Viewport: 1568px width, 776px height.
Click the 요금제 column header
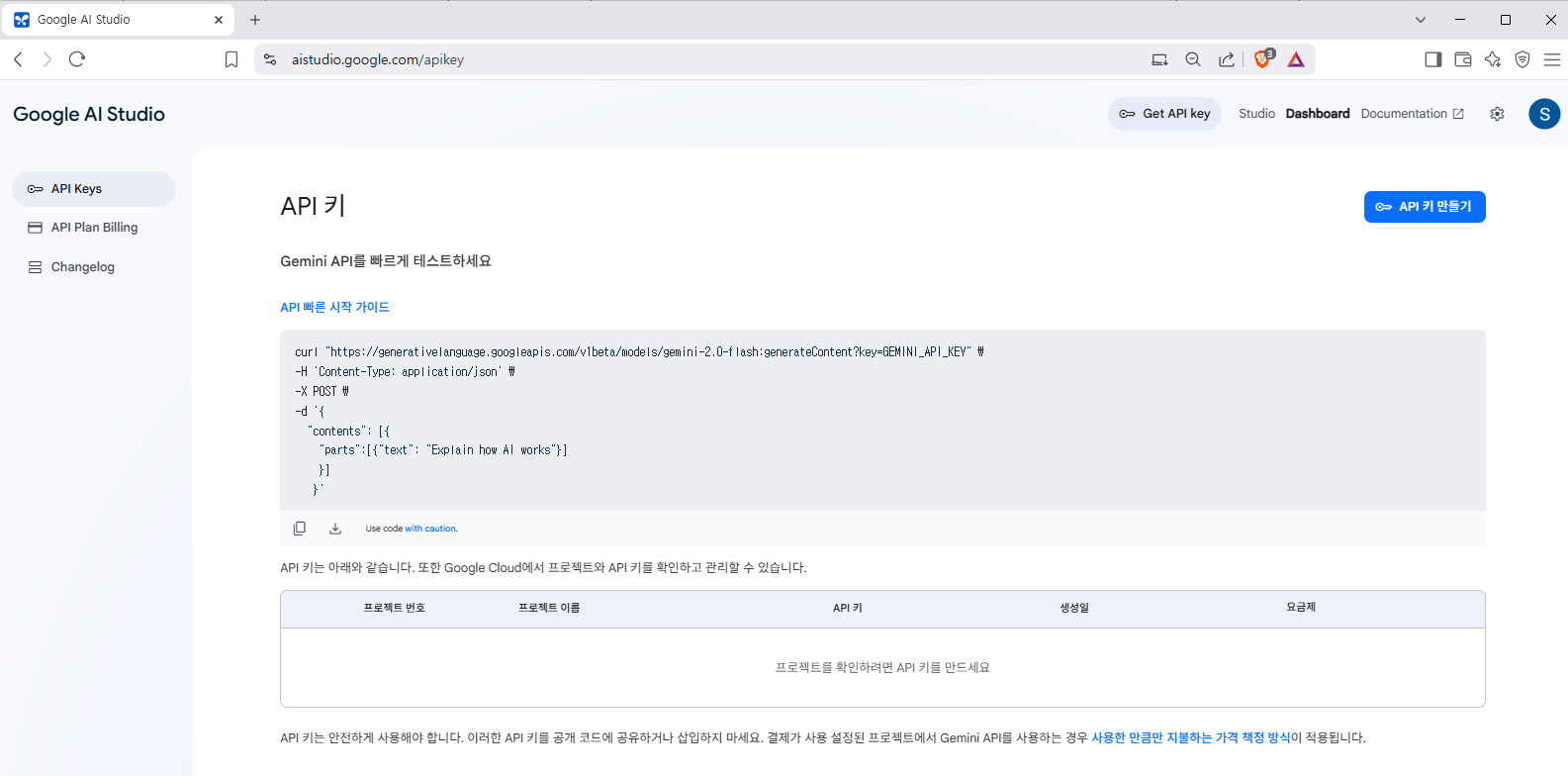1301,607
